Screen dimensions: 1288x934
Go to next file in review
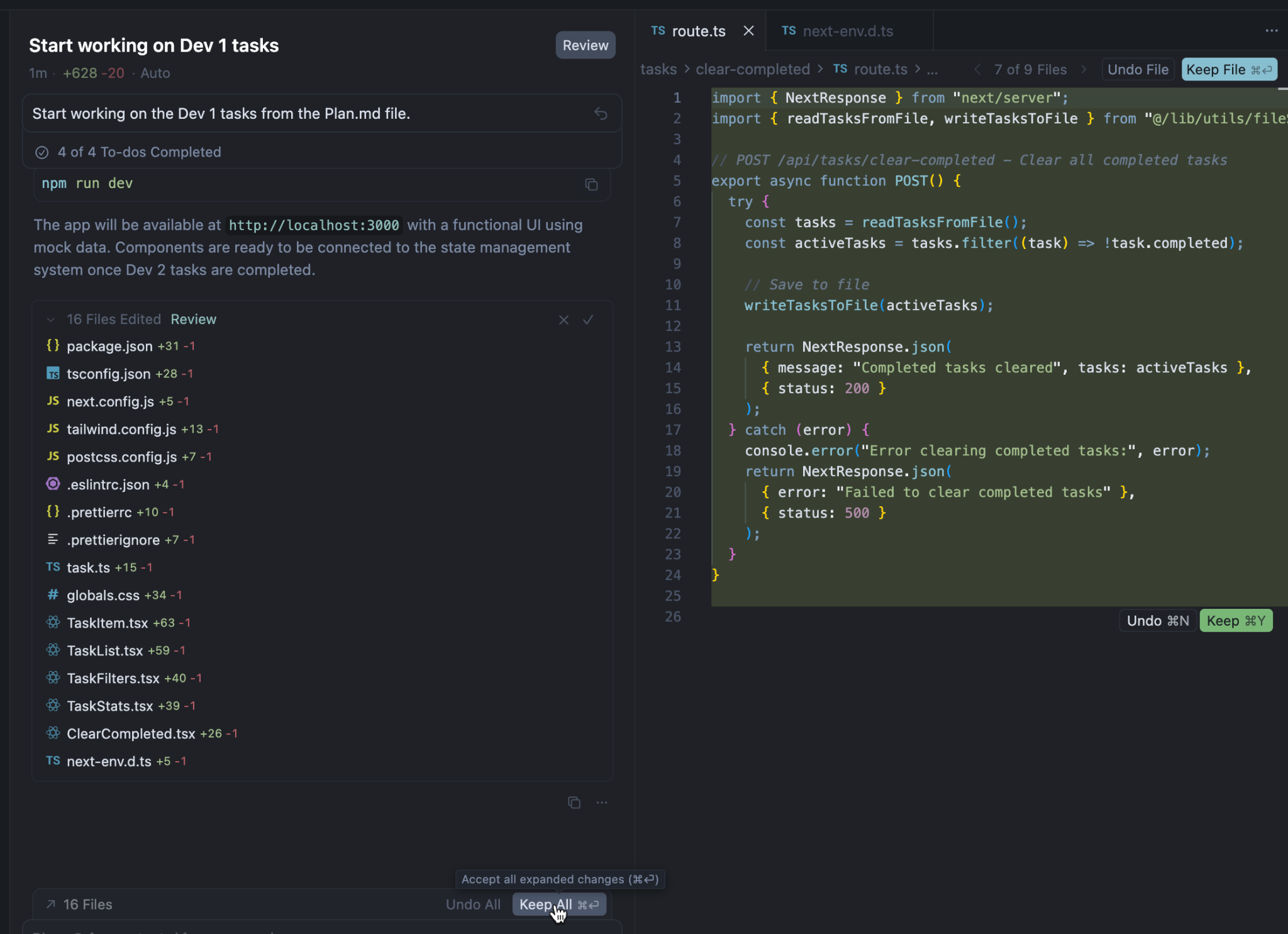(x=1084, y=70)
